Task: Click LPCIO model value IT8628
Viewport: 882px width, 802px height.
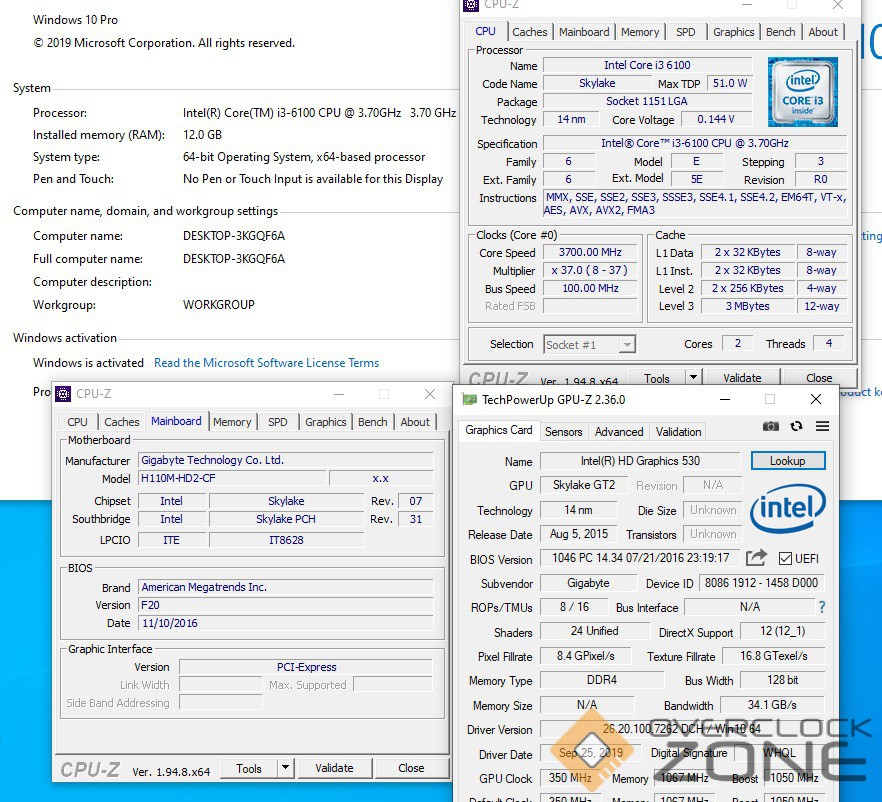Action: tap(286, 540)
